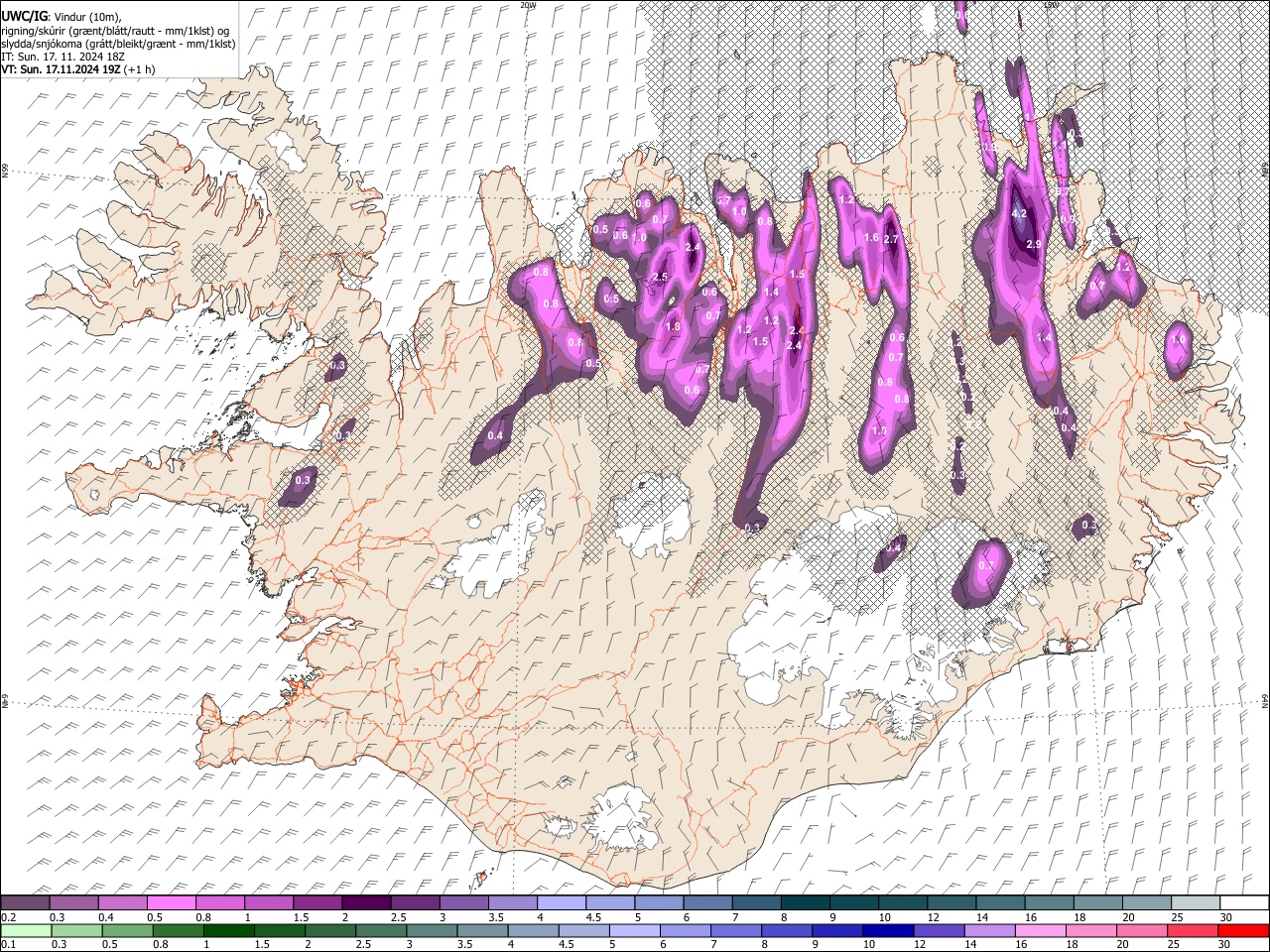The width and height of the screenshot is (1270, 952).
Task: Pick the light pink 16 swatch in the lower legend
Action: point(1039,930)
